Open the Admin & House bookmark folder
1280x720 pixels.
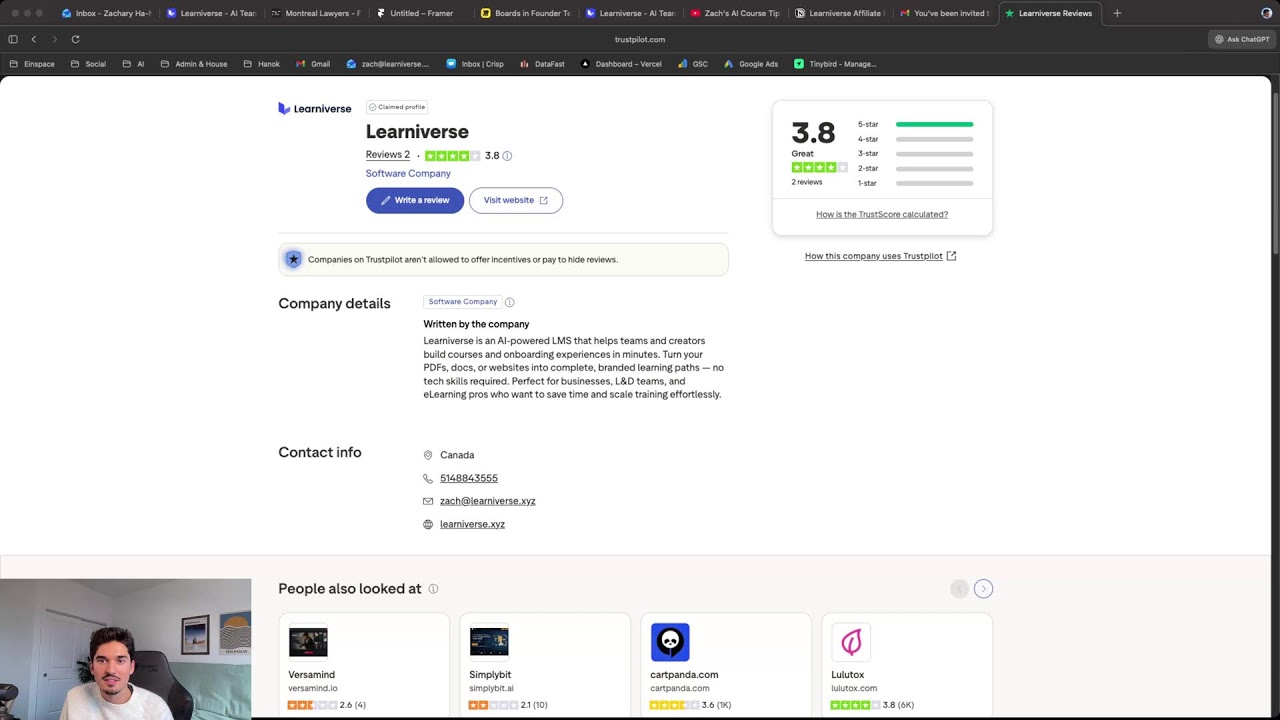tap(194, 64)
